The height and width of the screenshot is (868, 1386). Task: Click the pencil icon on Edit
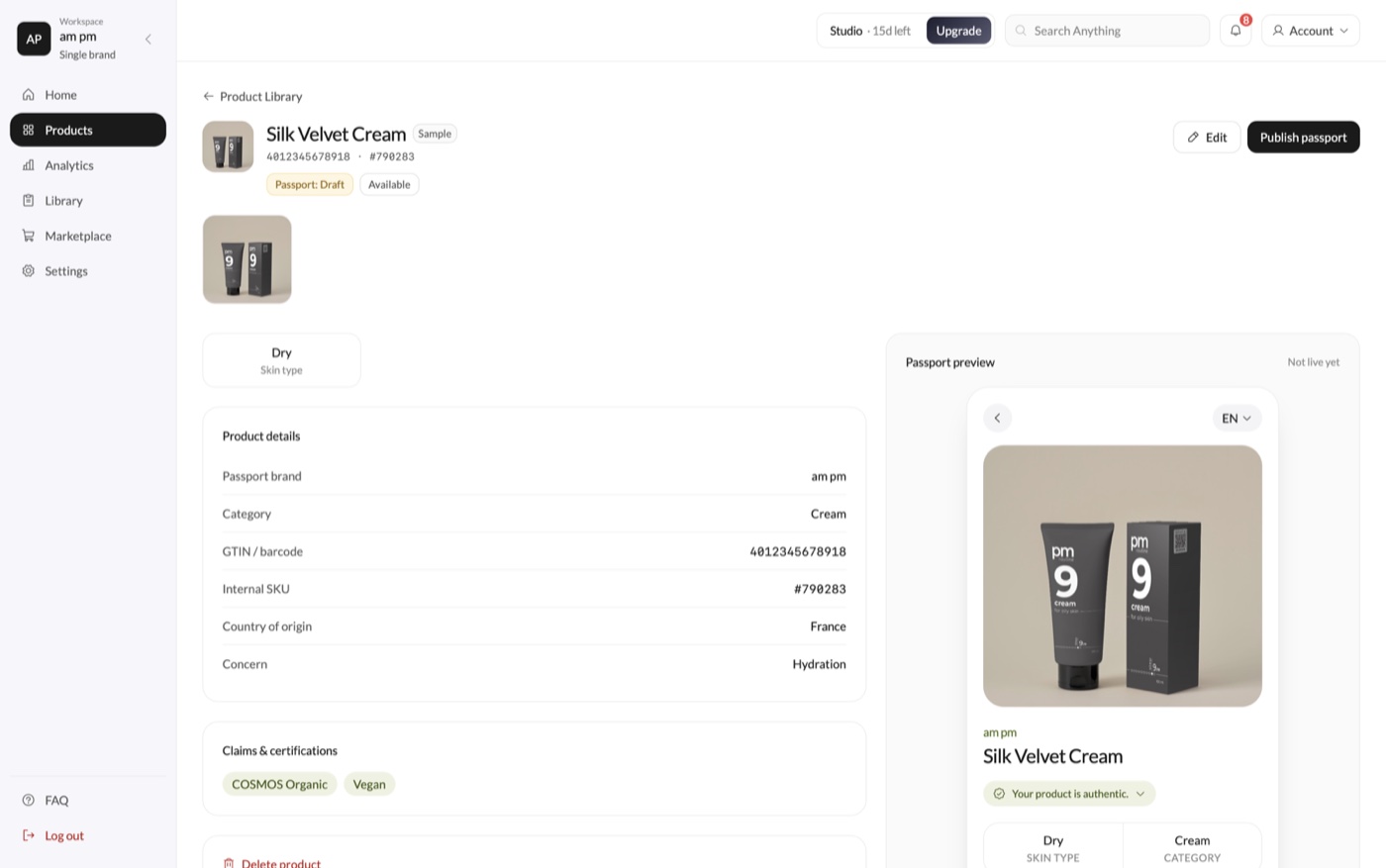(x=1193, y=138)
